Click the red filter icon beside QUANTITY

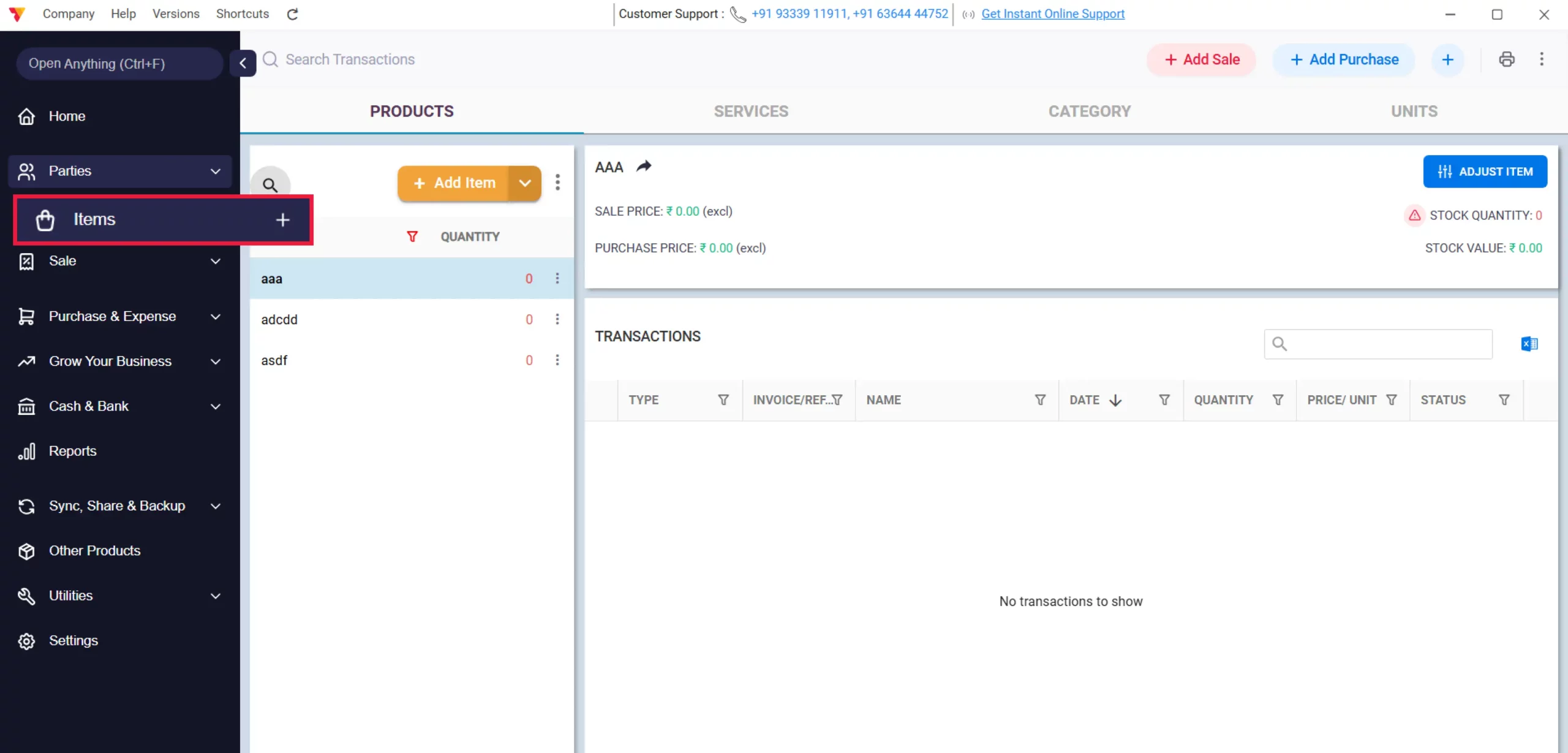pyautogui.click(x=412, y=236)
